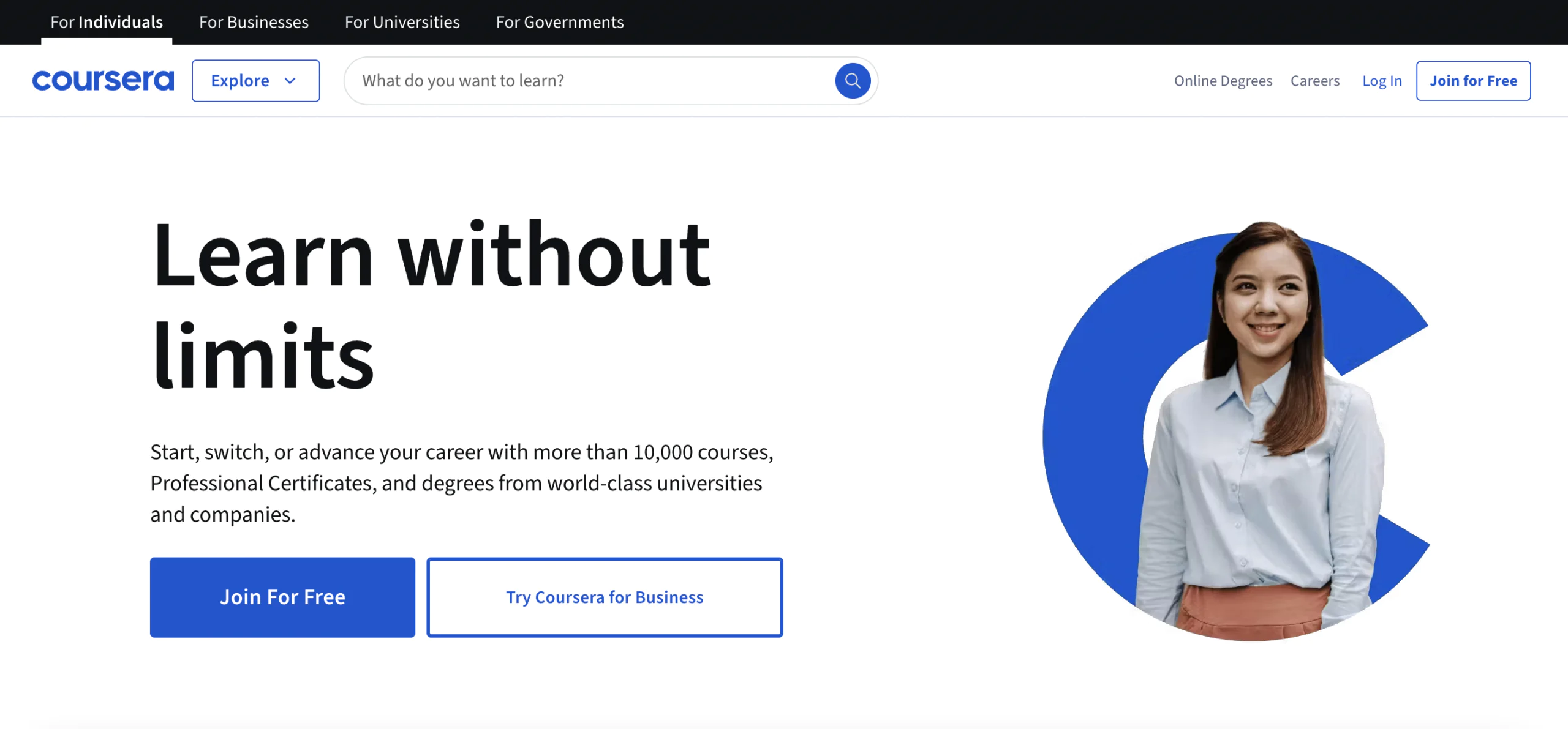Click the large Join For Free button
The image size is (1568, 729).
(x=282, y=597)
